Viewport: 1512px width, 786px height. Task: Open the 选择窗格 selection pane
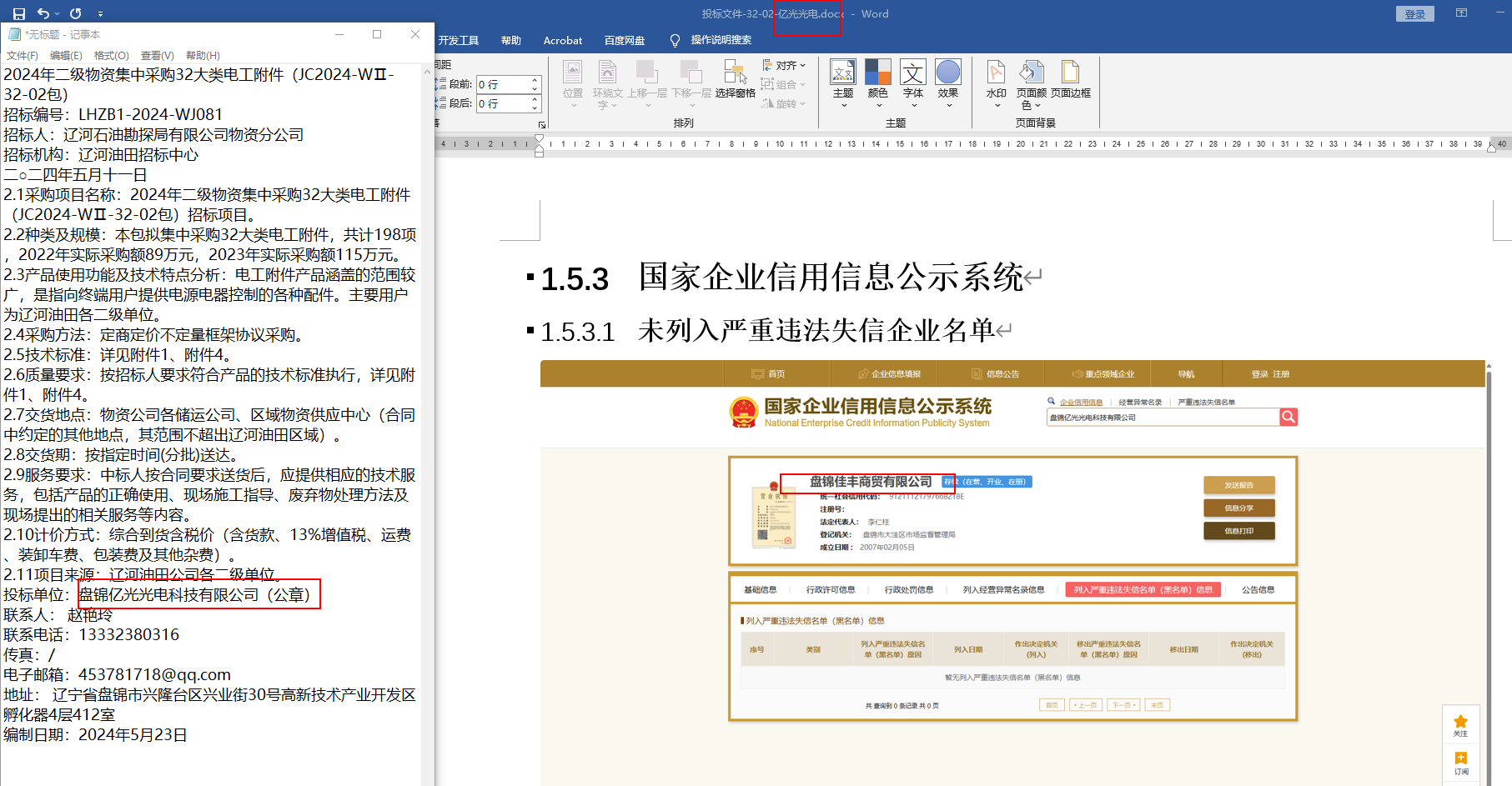[x=735, y=80]
